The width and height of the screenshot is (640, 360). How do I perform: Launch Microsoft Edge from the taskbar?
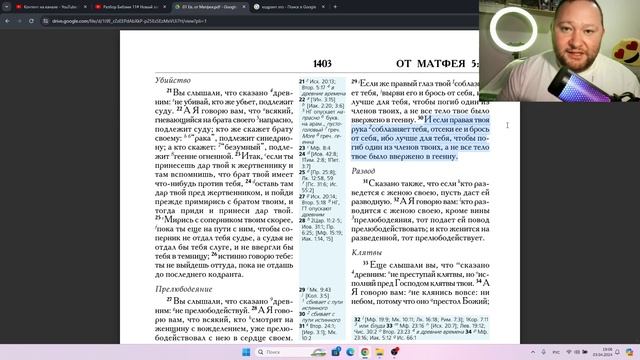click(350, 352)
